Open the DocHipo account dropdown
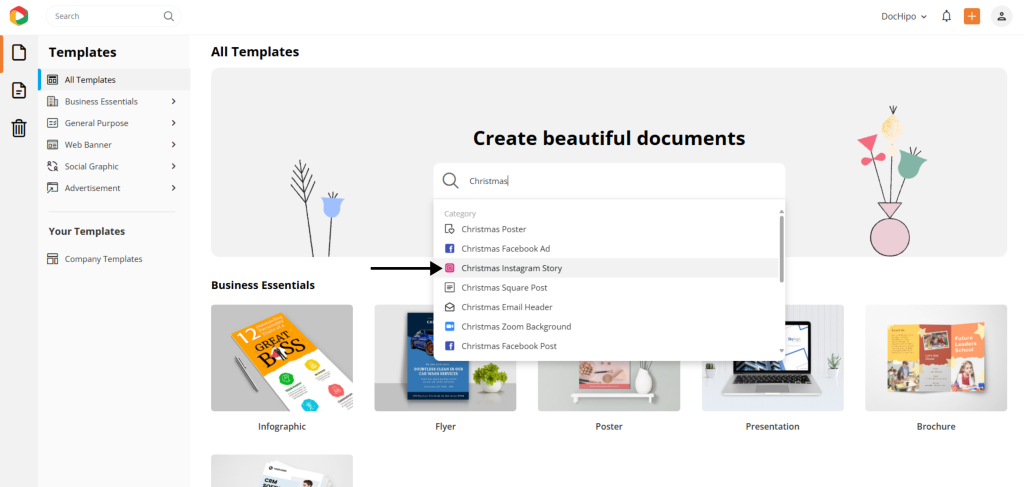 (x=904, y=17)
